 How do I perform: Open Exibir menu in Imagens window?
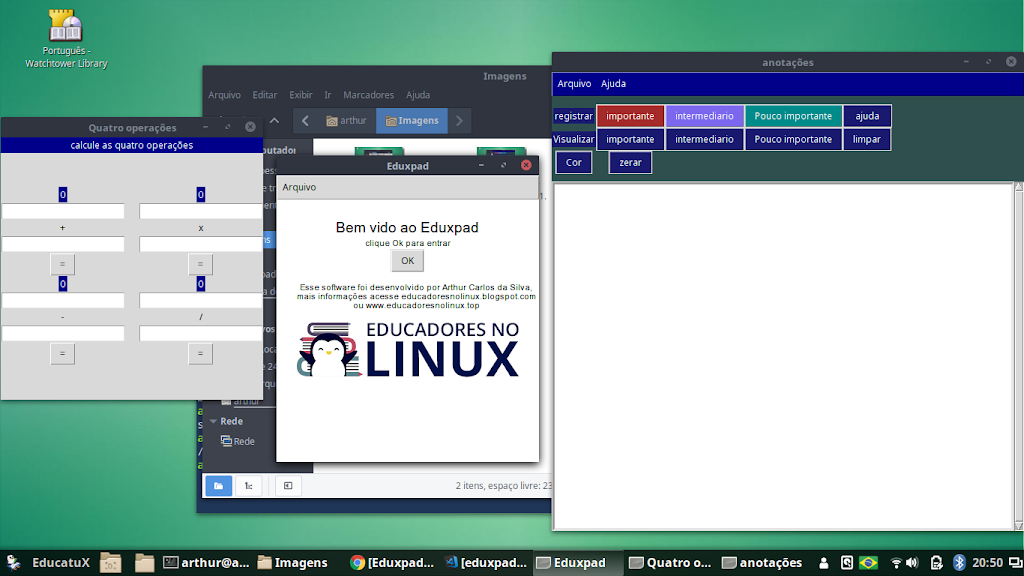point(301,95)
